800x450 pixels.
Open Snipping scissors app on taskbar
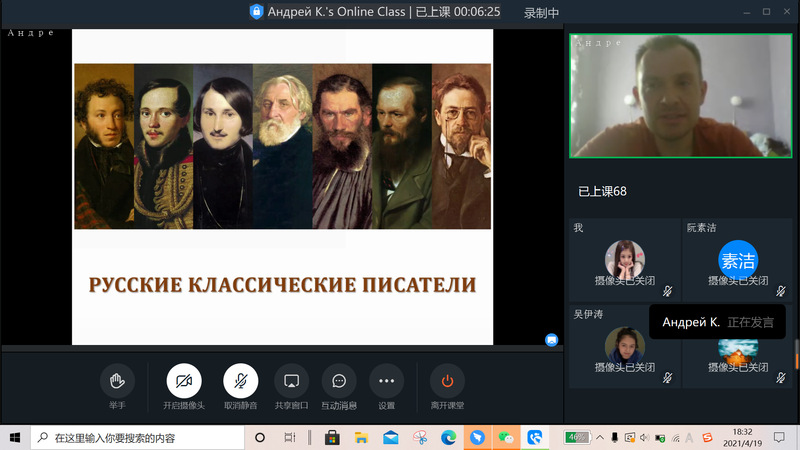coord(420,438)
